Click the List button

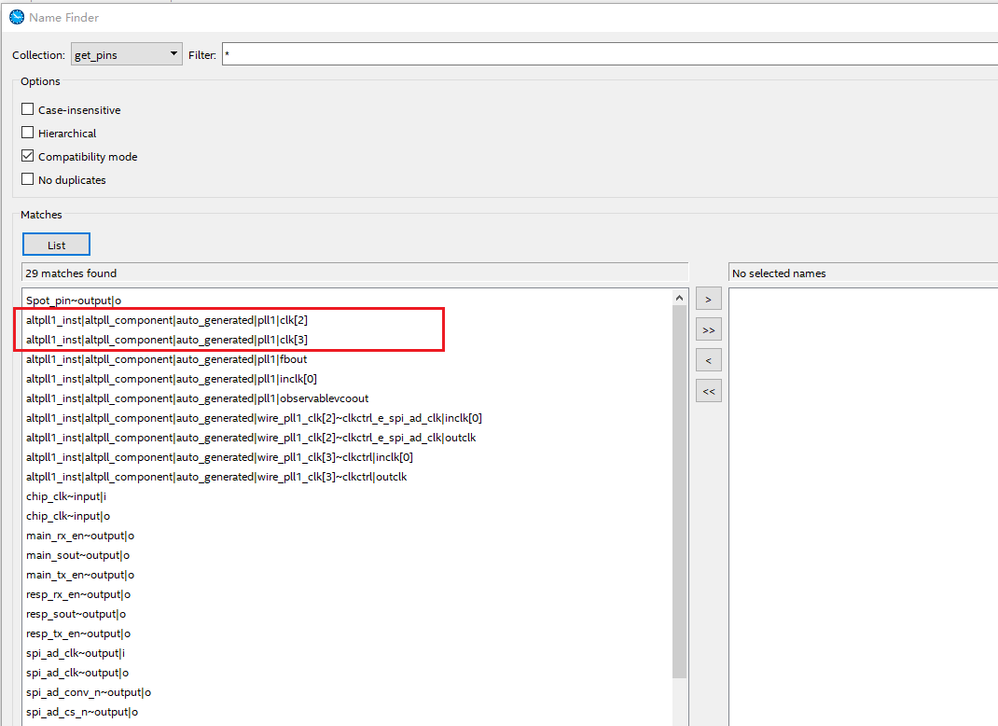click(56, 245)
